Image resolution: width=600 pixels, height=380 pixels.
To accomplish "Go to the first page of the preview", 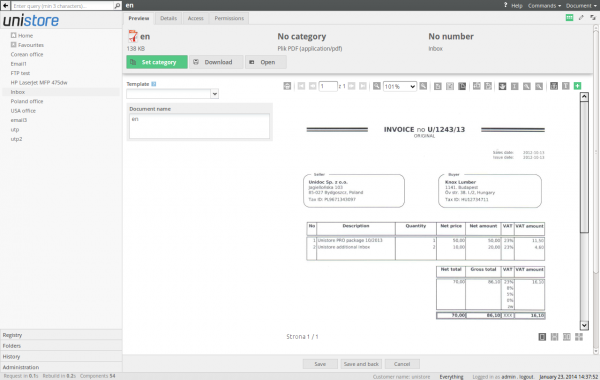I will (x=301, y=86).
